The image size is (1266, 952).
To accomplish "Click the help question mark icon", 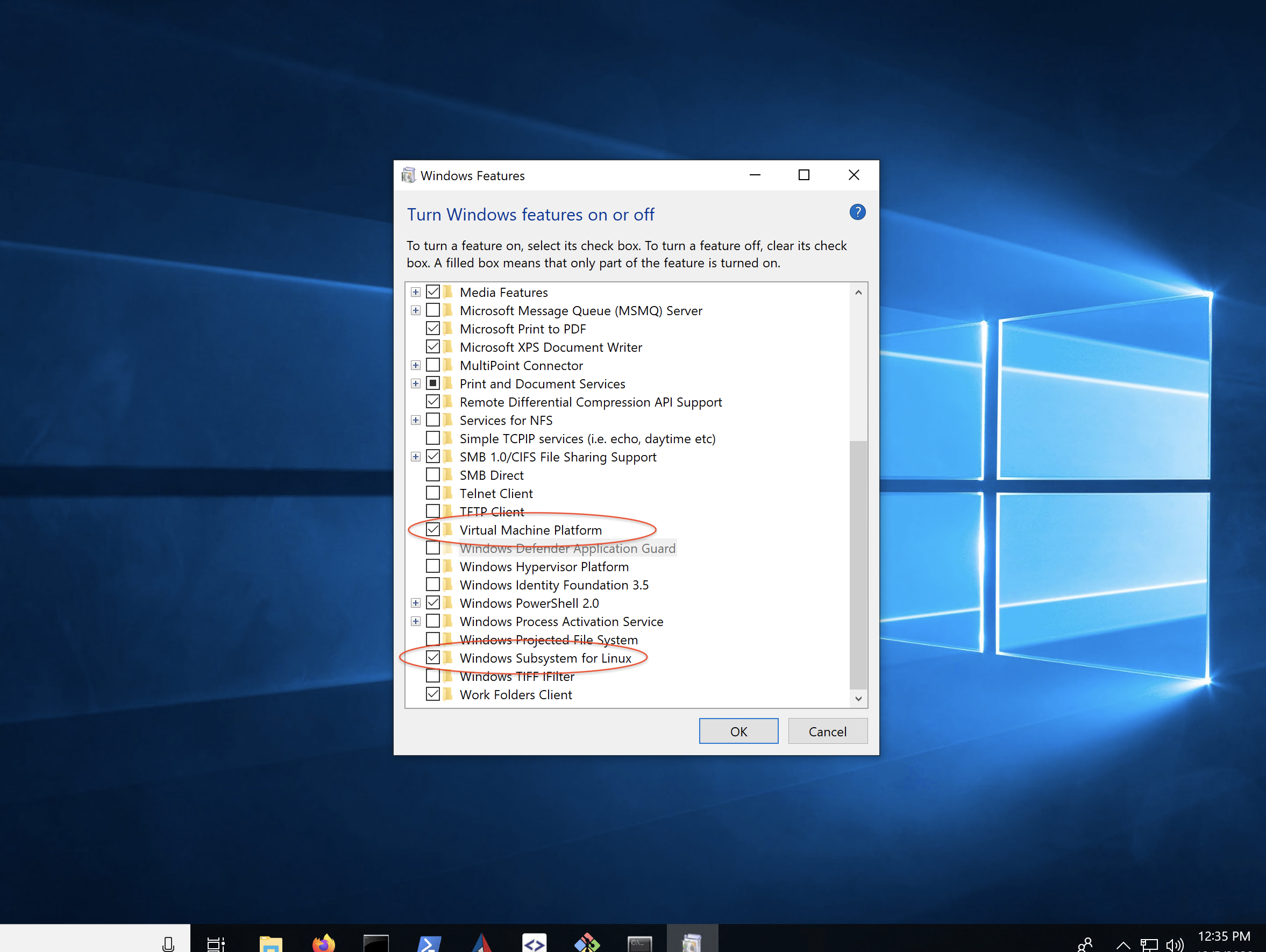I will [857, 212].
